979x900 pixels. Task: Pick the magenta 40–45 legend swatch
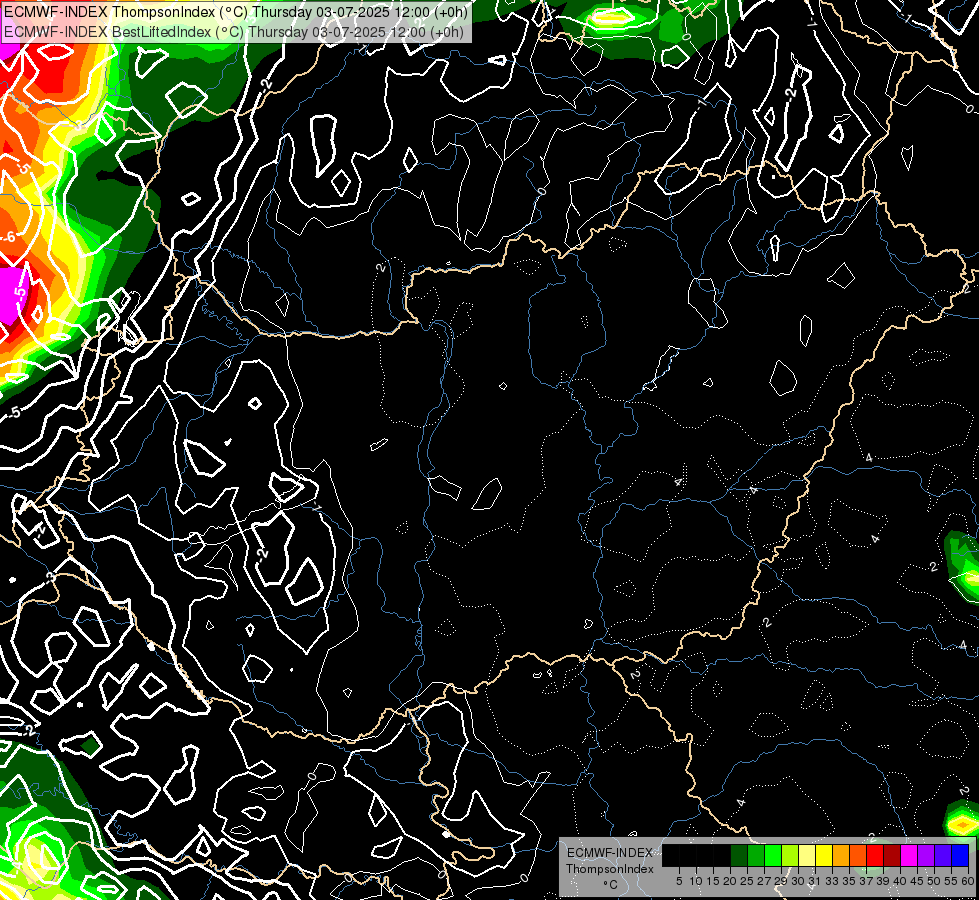[x=909, y=855]
